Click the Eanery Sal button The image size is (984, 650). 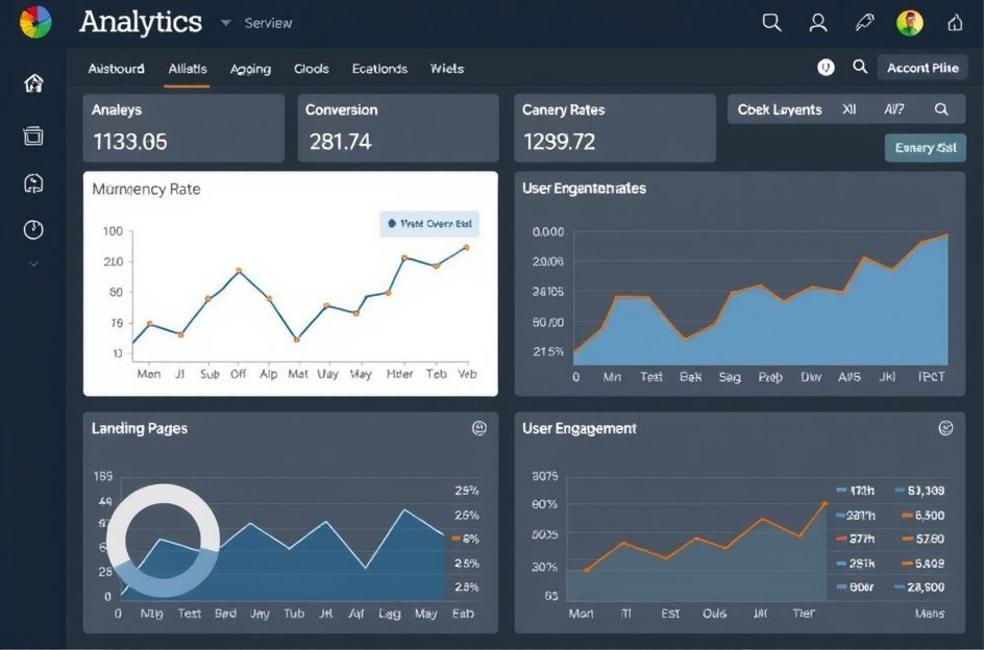click(925, 147)
